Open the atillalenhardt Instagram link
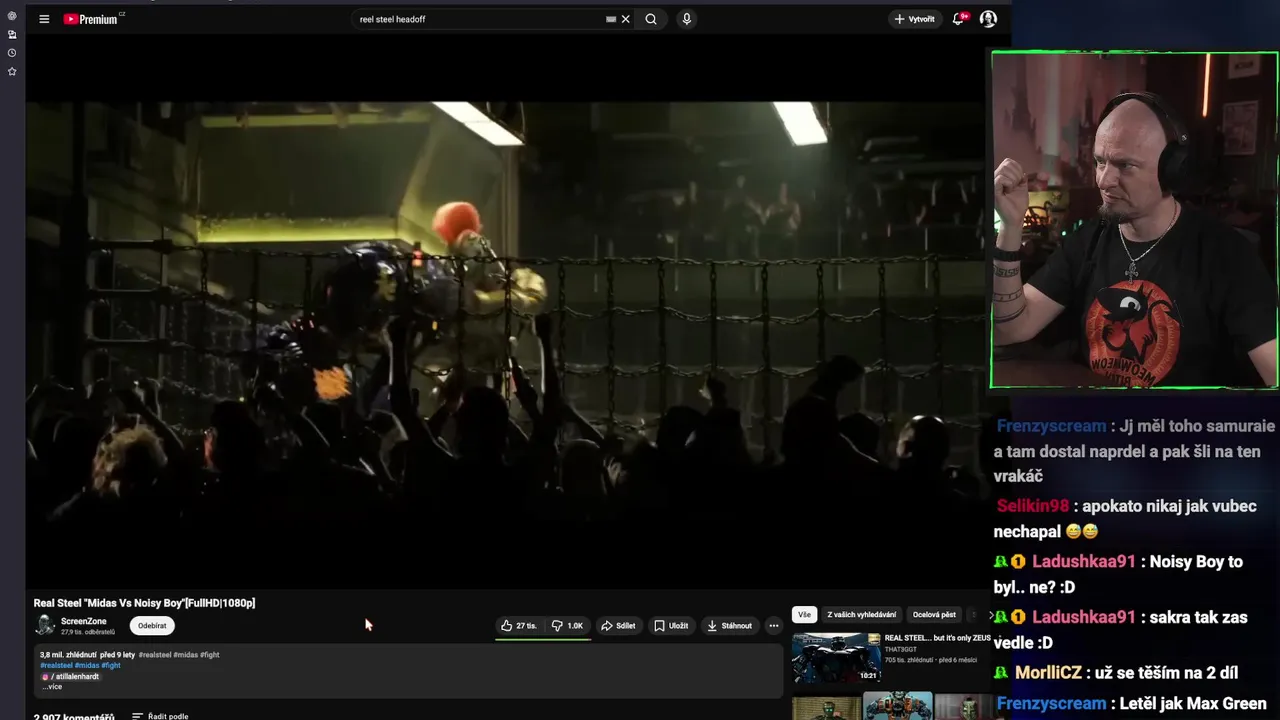 pyautogui.click(x=70, y=676)
